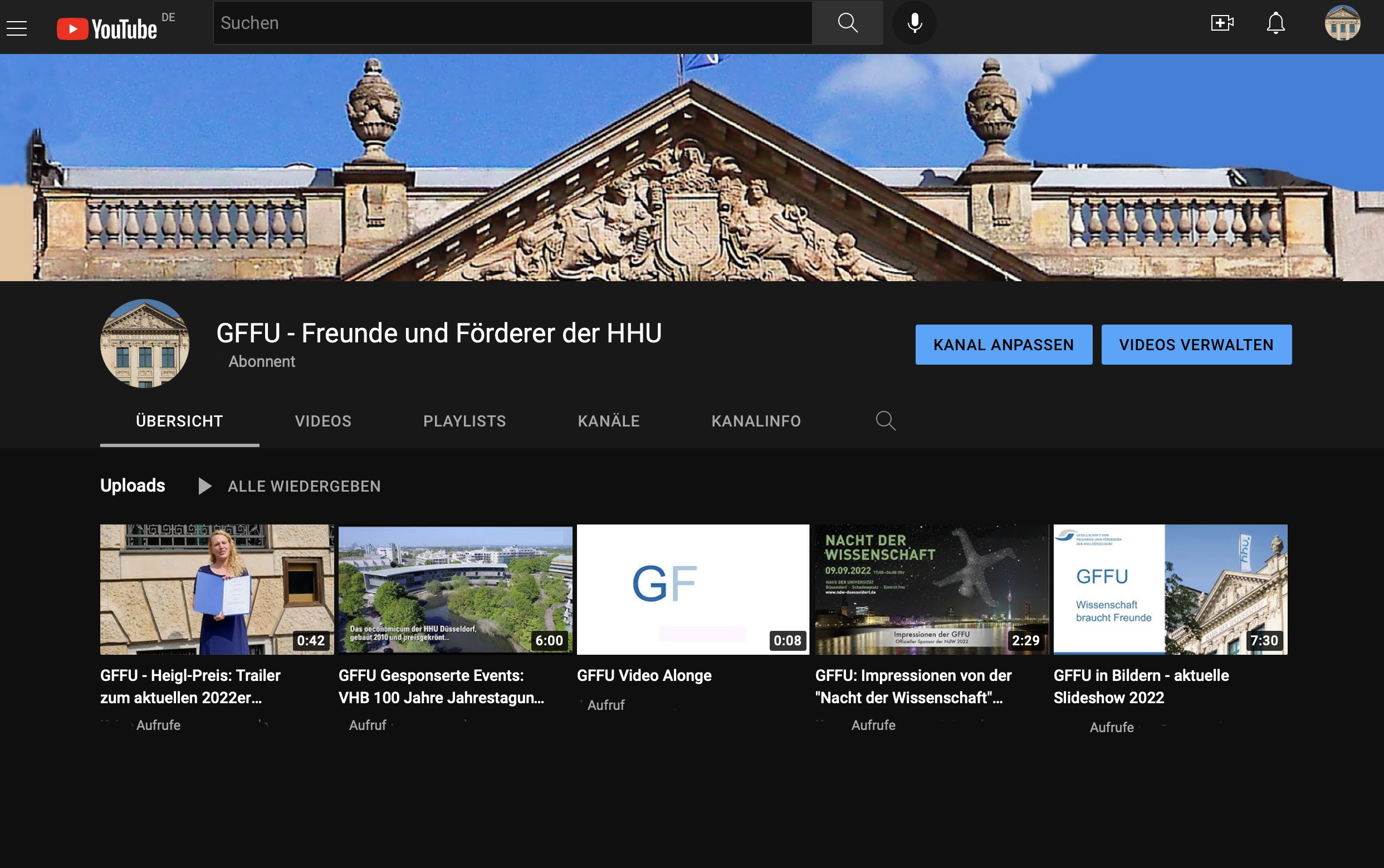Open Heigl-Preis Trailer video thumbnail
Image resolution: width=1384 pixels, height=868 pixels.
[217, 589]
